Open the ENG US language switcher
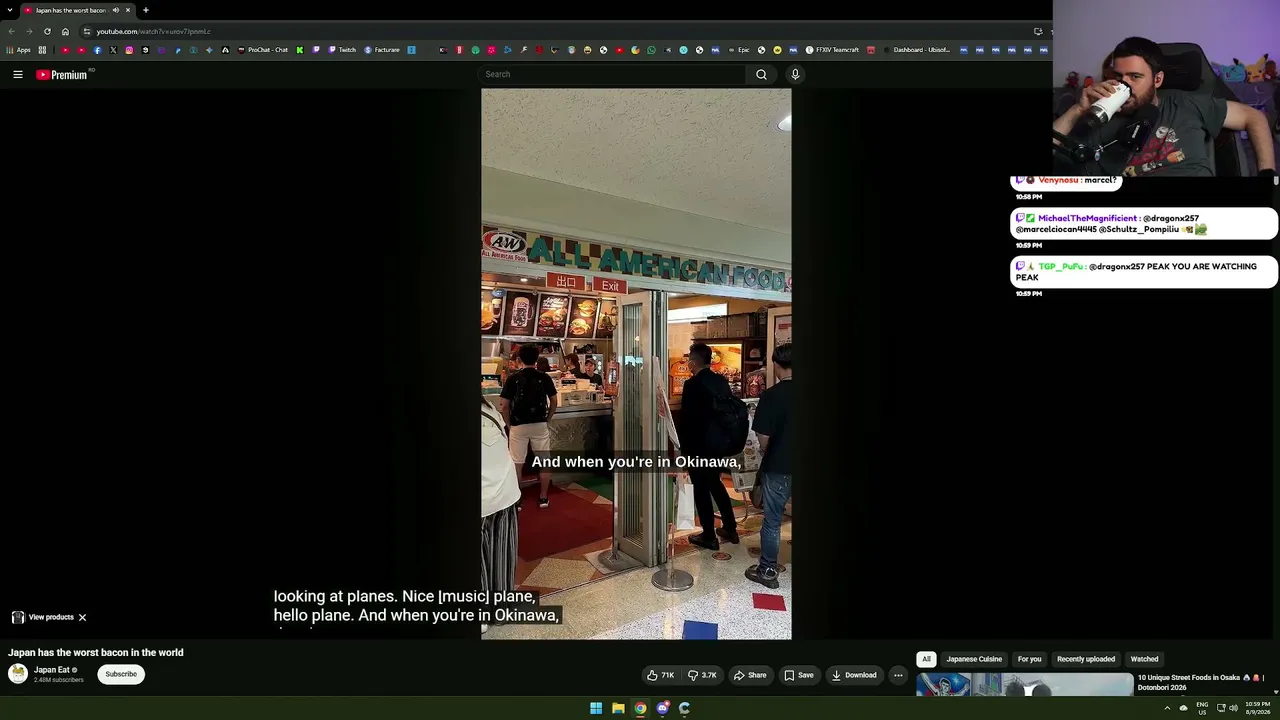The width and height of the screenshot is (1280, 720). point(1202,708)
